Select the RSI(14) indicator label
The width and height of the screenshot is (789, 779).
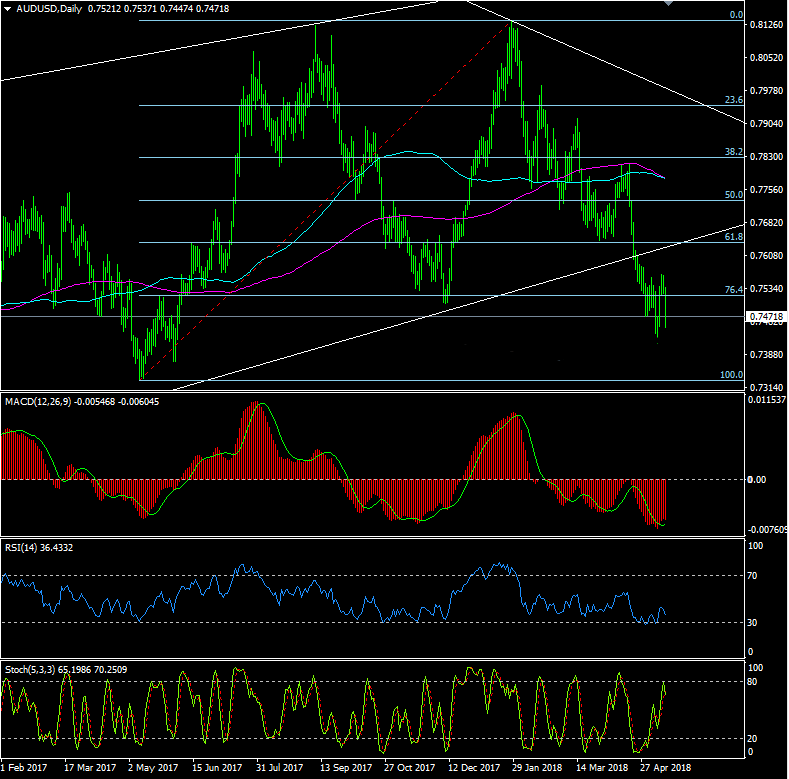(21, 547)
